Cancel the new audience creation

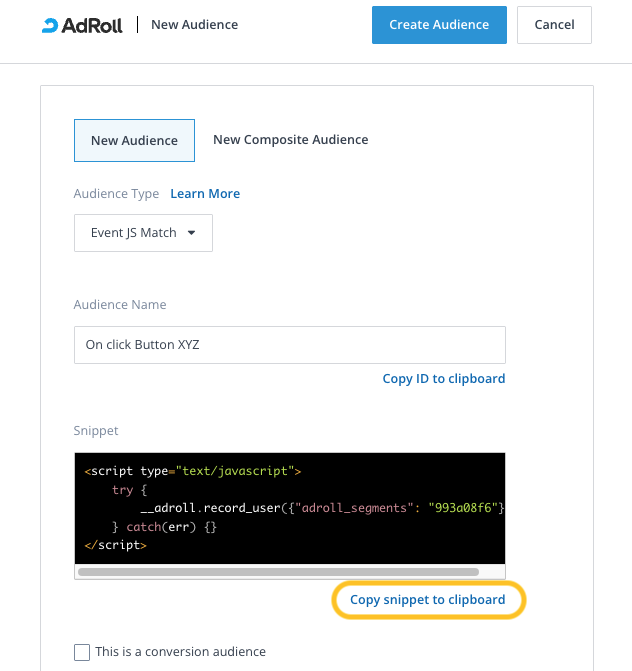point(554,25)
